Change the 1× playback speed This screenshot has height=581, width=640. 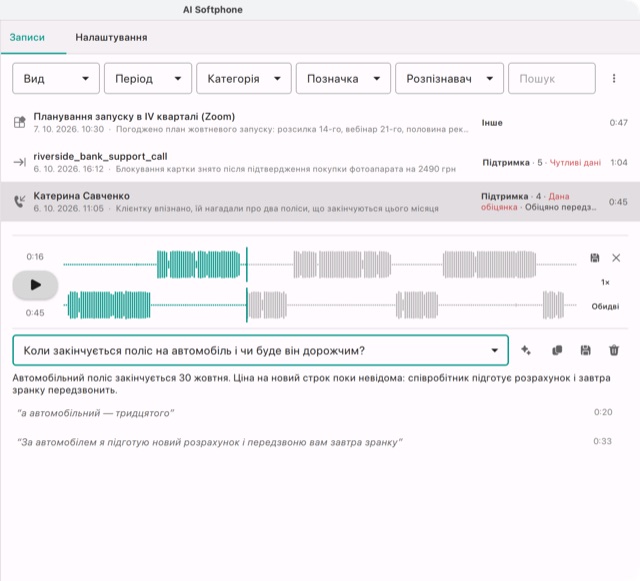(605, 282)
